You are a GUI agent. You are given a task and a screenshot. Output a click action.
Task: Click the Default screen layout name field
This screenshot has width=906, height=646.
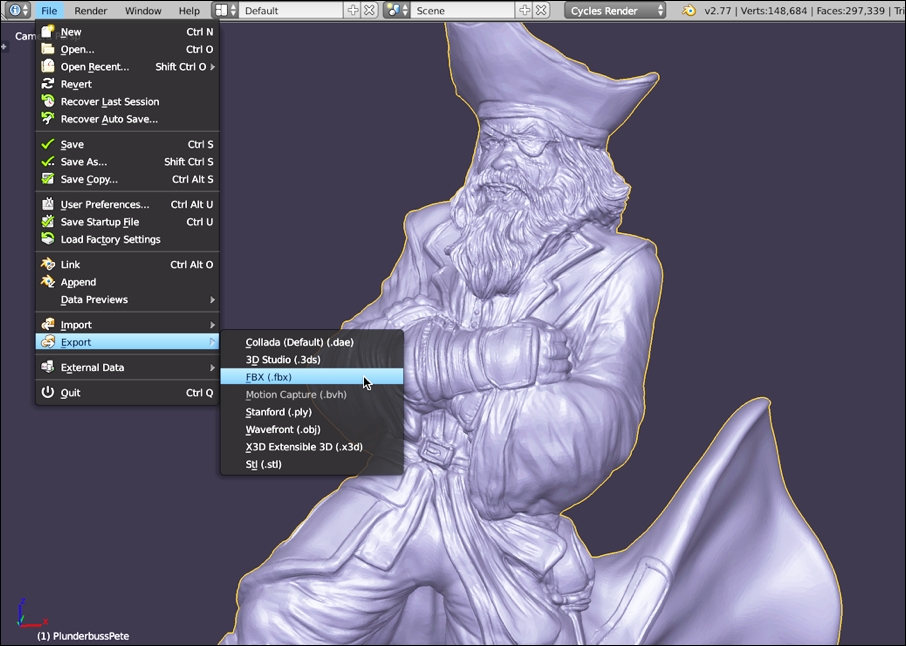click(x=291, y=10)
